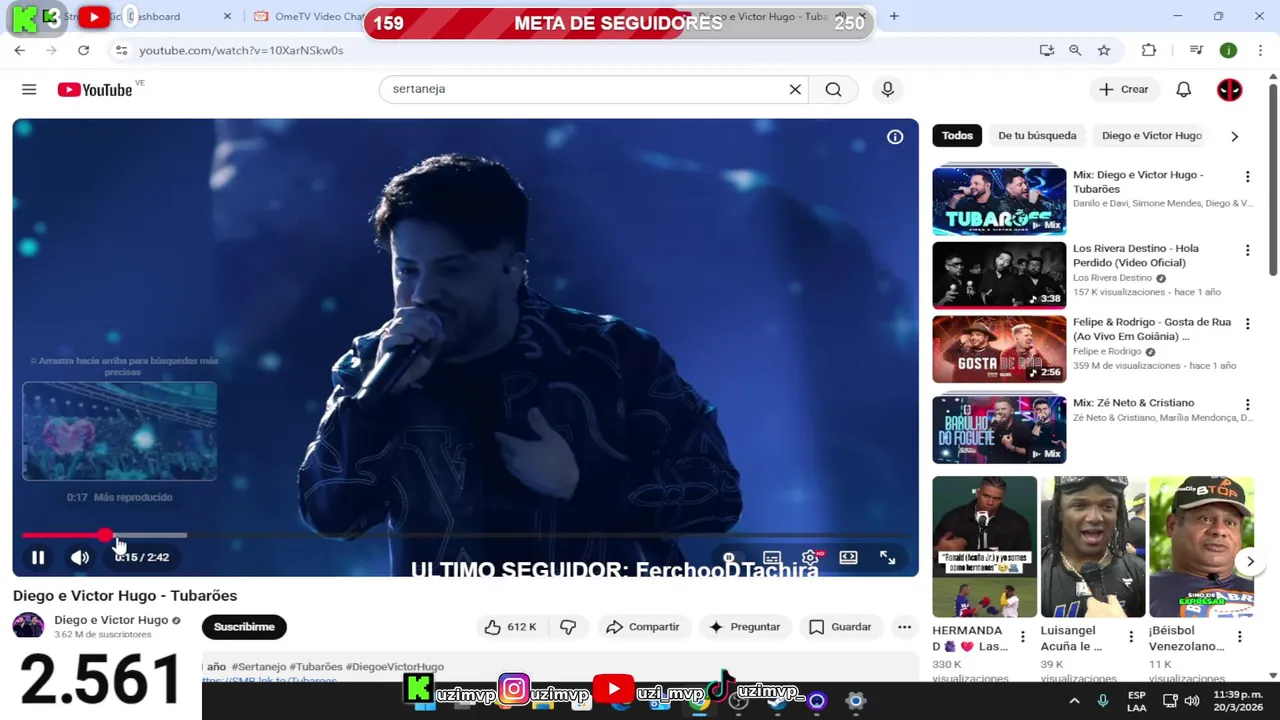Open more actions three dots under the video
Screen dimensions: 1280x720
pos(904,627)
